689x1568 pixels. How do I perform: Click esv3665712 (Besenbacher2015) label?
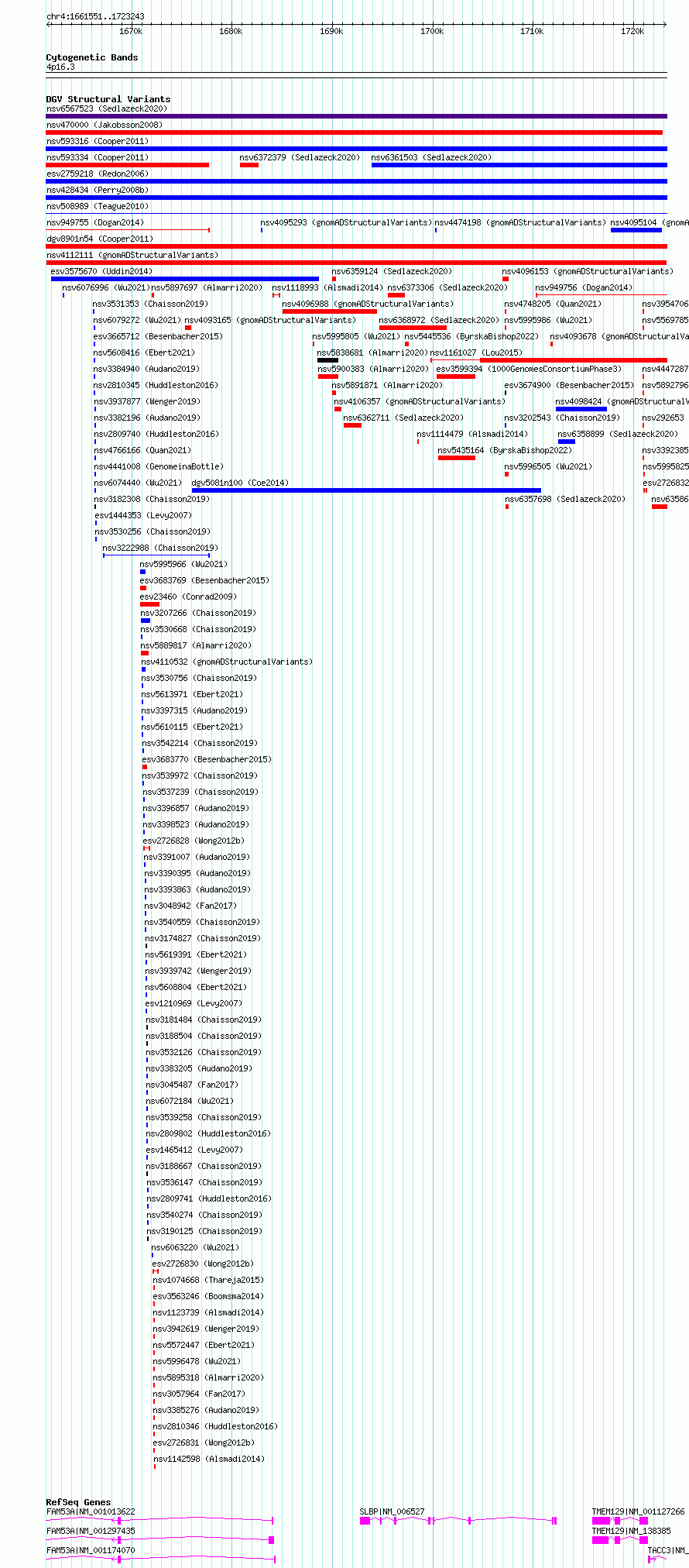coord(158,336)
